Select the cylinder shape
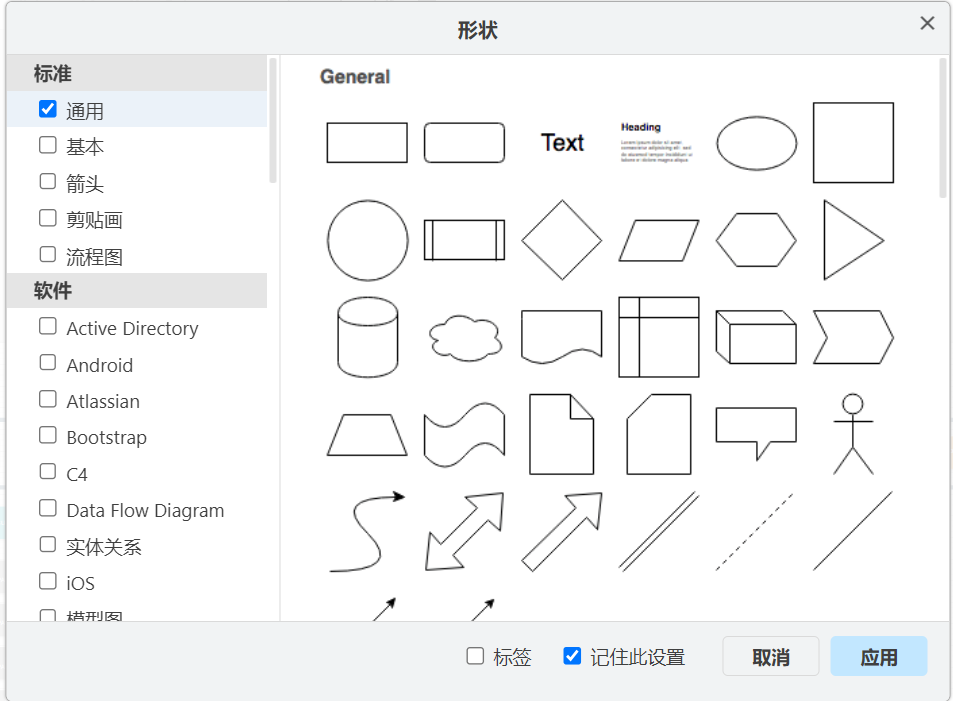The image size is (953, 701). tap(366, 337)
